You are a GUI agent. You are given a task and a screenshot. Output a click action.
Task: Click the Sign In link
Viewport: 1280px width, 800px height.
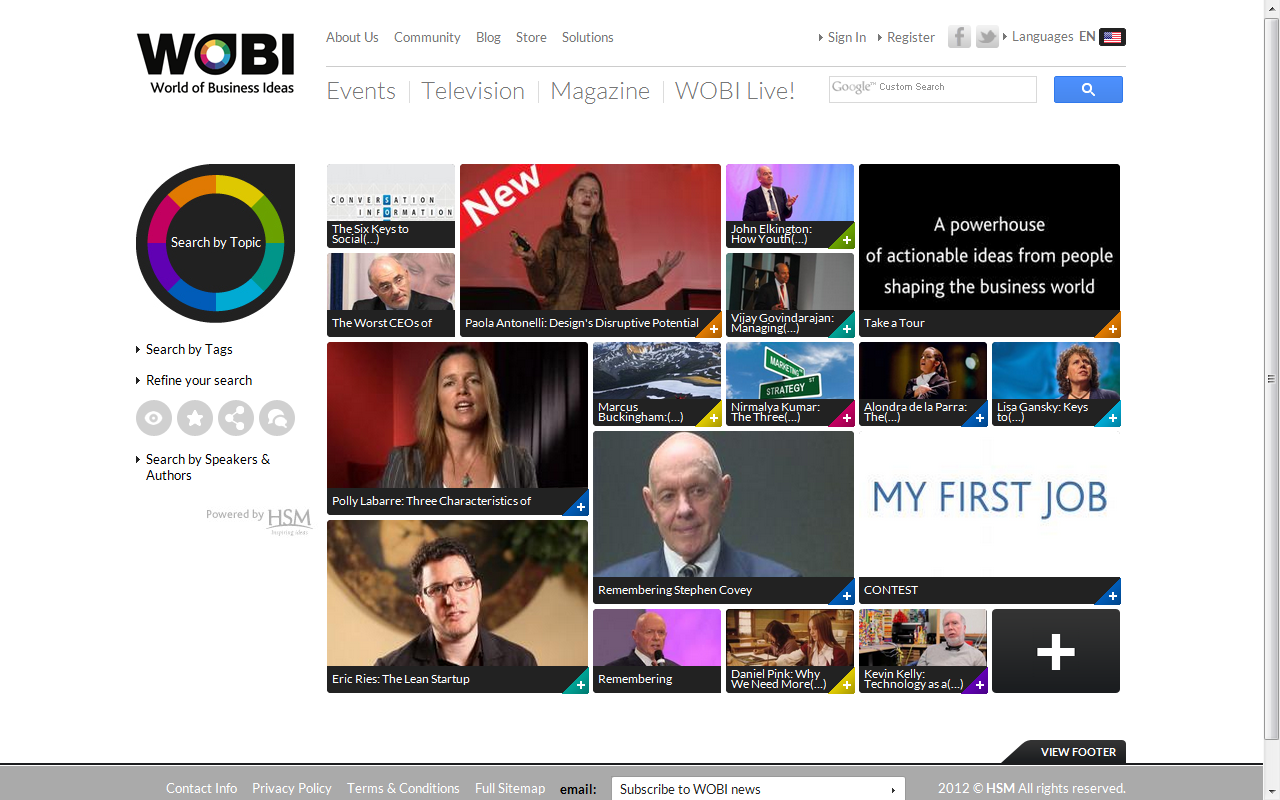coord(846,37)
